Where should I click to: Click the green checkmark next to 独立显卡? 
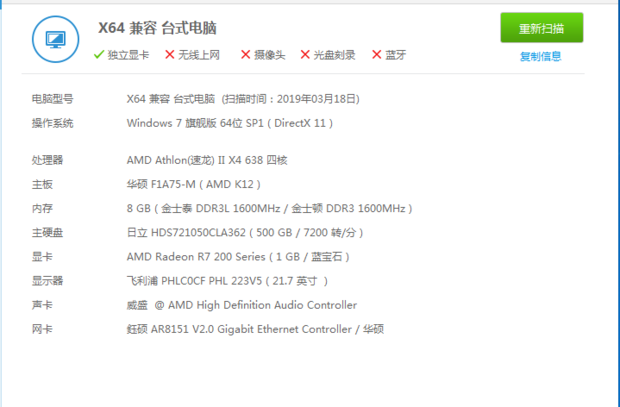pyautogui.click(x=99, y=55)
